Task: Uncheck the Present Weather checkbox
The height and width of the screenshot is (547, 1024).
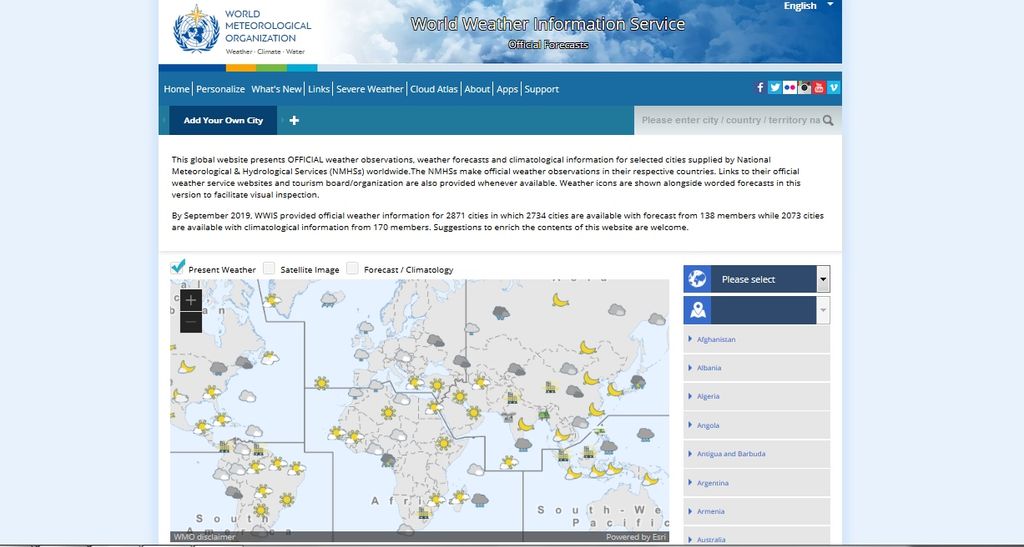Action: (178, 267)
